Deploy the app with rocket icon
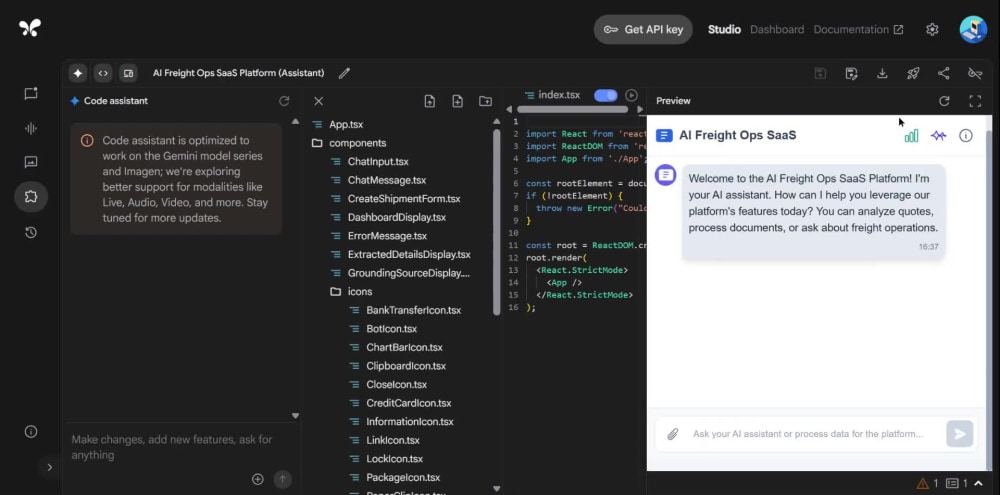Viewport: 1000px width, 495px height. [x=913, y=73]
